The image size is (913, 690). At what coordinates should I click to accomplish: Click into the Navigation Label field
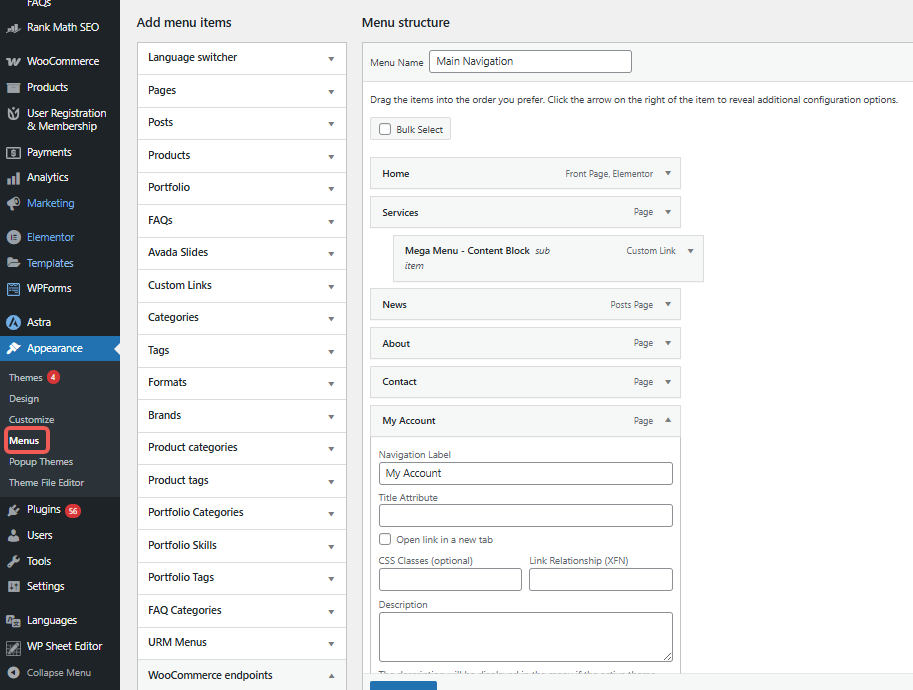point(525,473)
